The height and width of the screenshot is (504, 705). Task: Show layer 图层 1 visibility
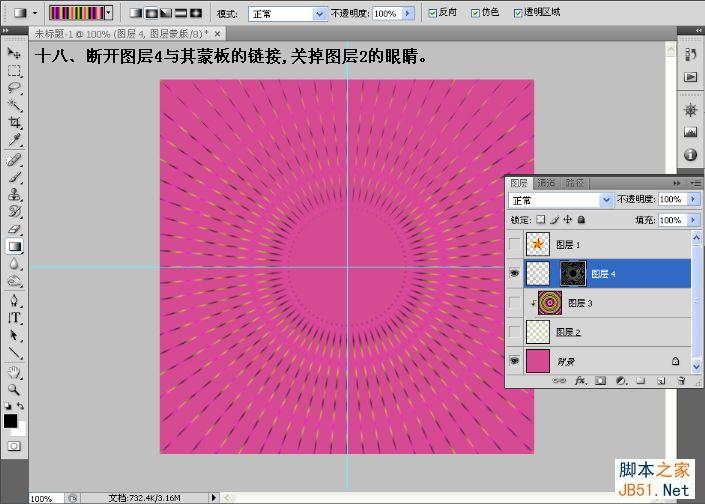[x=514, y=244]
